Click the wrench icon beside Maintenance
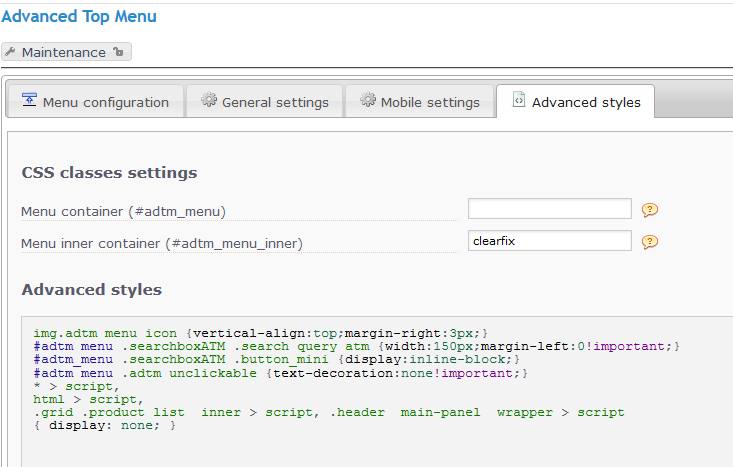Image resolution: width=733 pixels, height=467 pixels. click(11, 52)
